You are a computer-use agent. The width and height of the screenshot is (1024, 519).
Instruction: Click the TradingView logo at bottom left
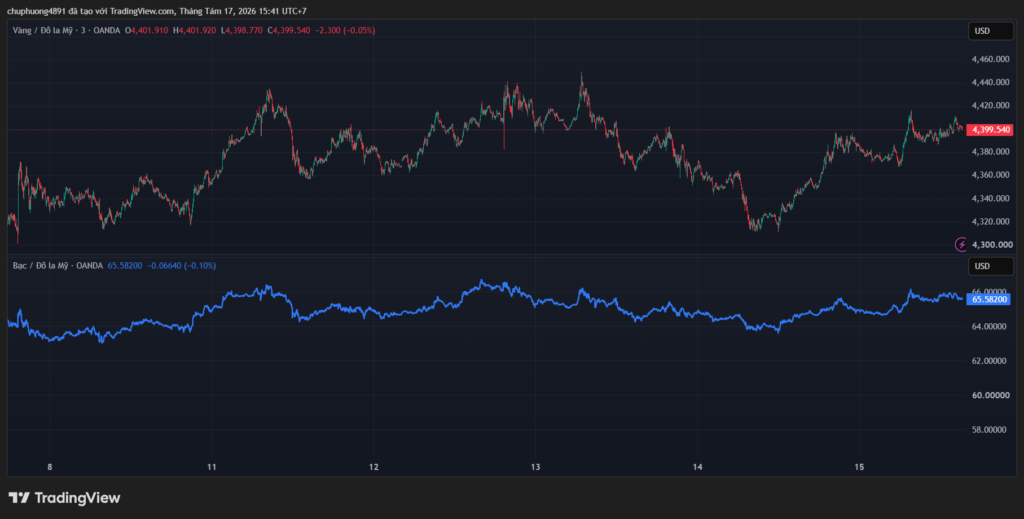click(64, 497)
